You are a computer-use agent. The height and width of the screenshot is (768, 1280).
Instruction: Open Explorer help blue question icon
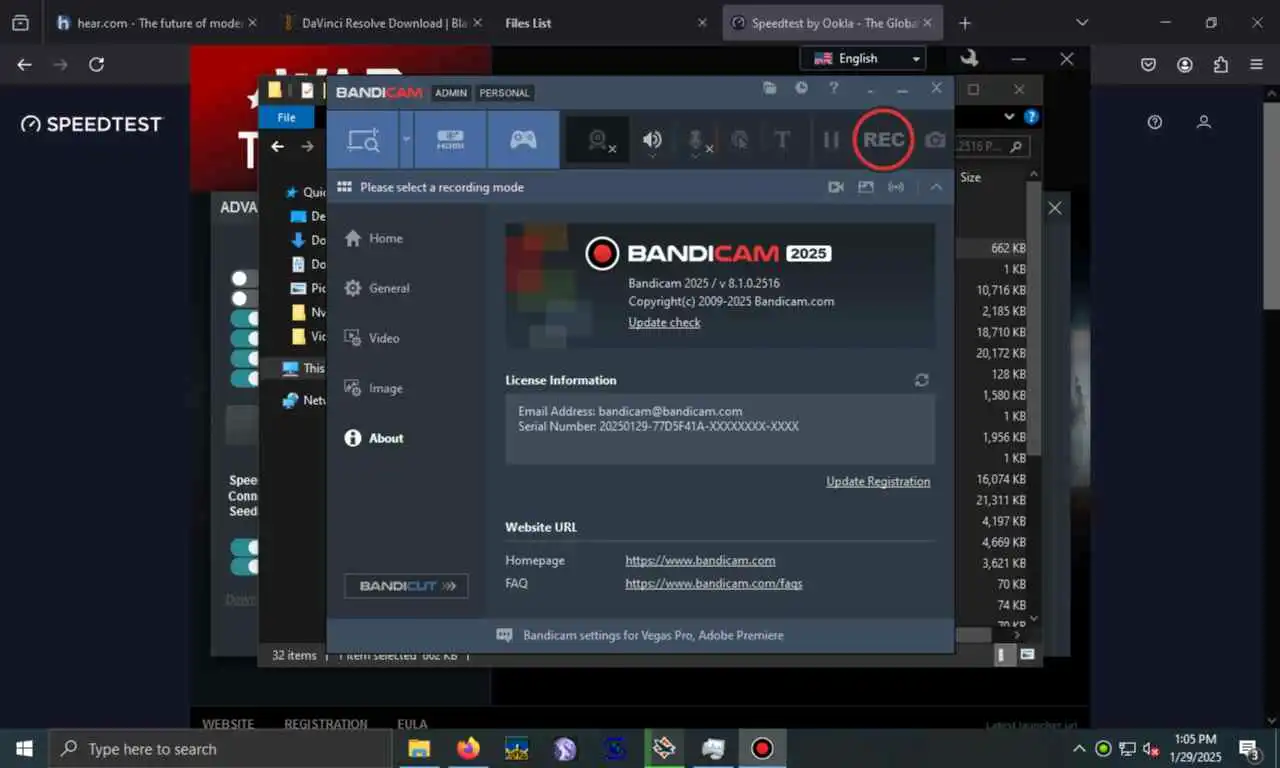[1032, 117]
